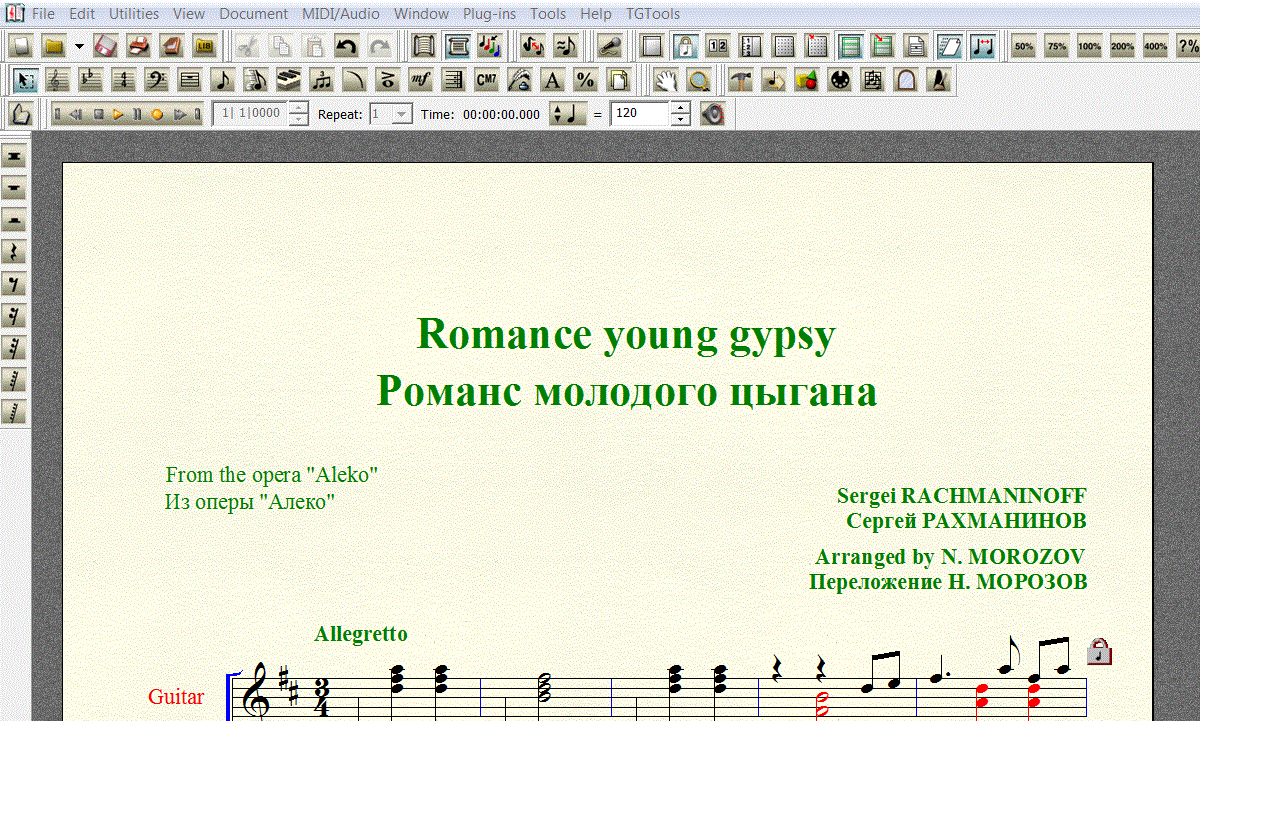Select the Text tool letter A
The image size is (1274, 817).
[553, 80]
